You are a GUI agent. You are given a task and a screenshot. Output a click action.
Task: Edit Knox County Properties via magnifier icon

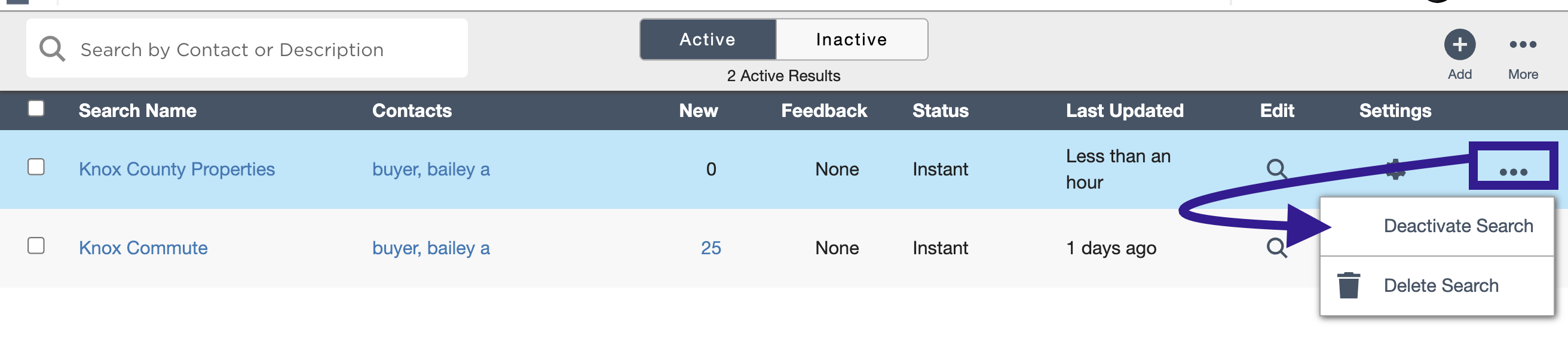click(x=1276, y=168)
